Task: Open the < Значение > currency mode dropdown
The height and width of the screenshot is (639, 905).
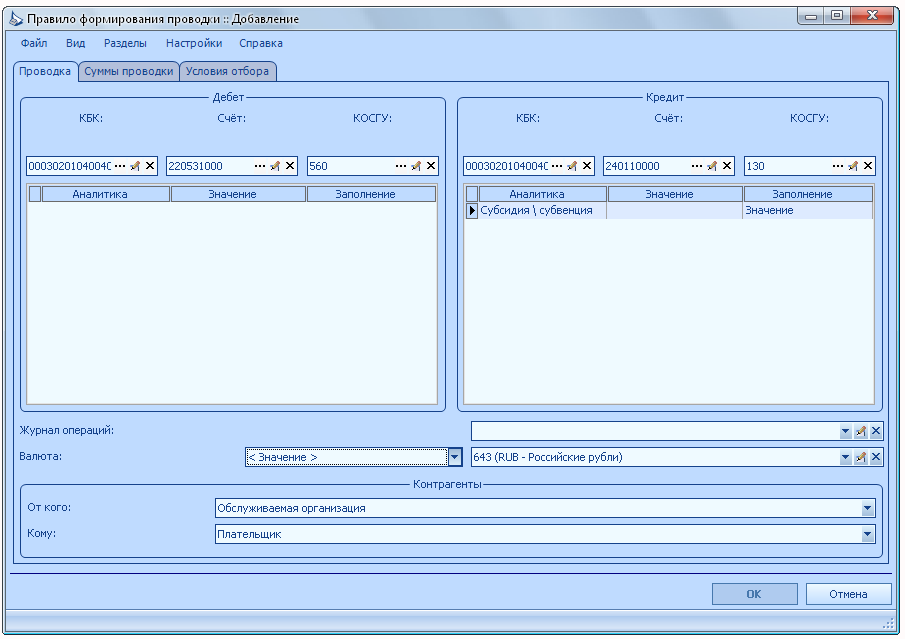Action: point(455,457)
